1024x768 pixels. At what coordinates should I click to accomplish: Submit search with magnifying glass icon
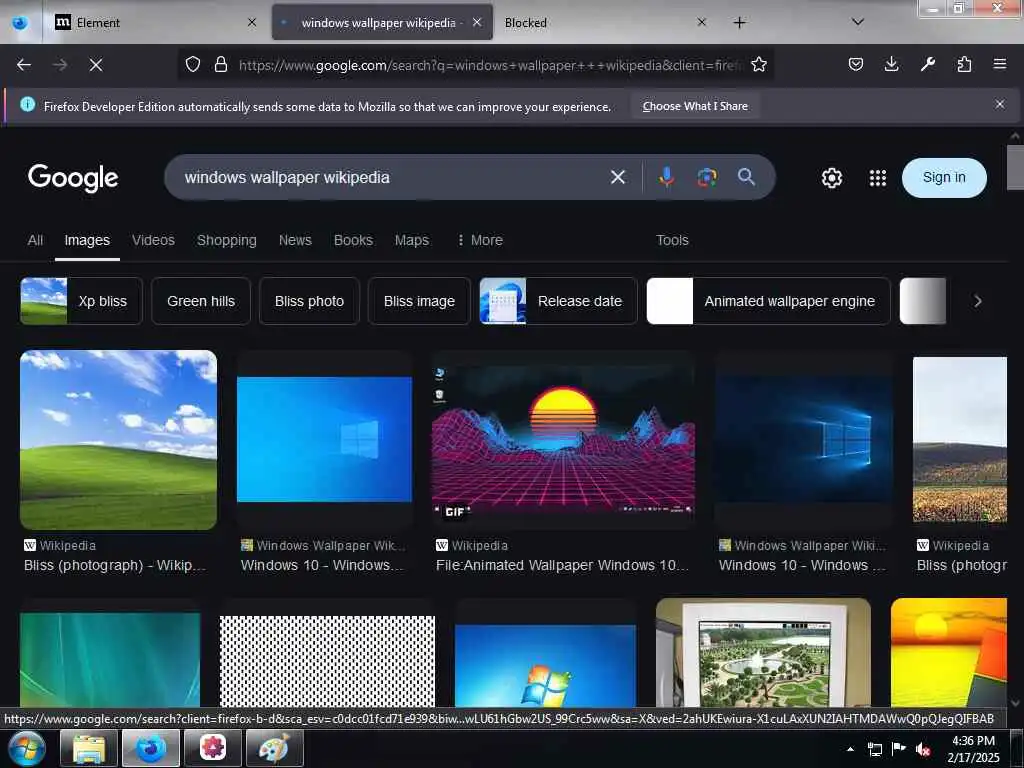pyautogui.click(x=746, y=176)
